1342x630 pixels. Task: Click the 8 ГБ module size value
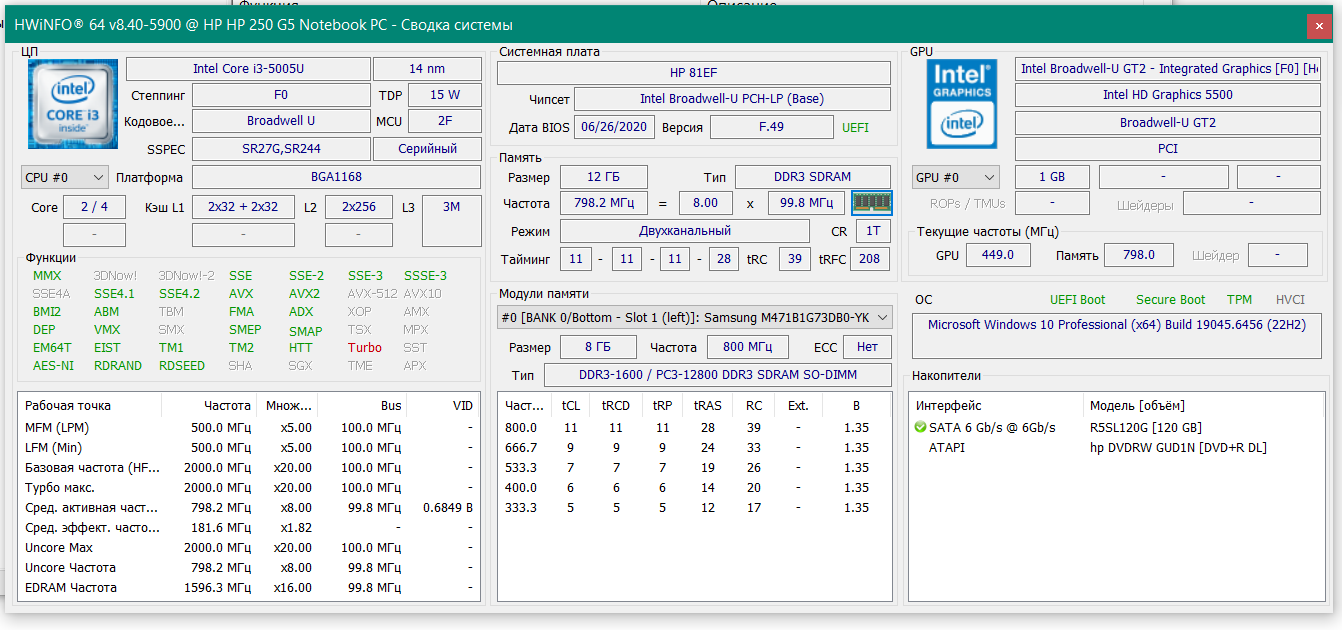click(598, 347)
